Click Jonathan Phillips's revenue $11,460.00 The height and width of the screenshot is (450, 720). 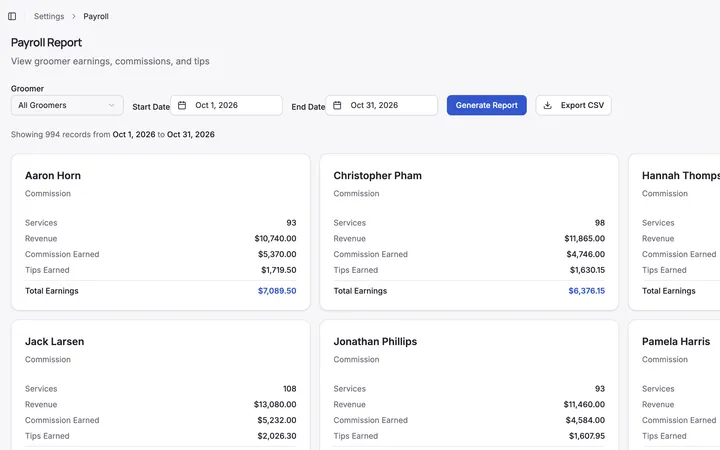pos(584,404)
